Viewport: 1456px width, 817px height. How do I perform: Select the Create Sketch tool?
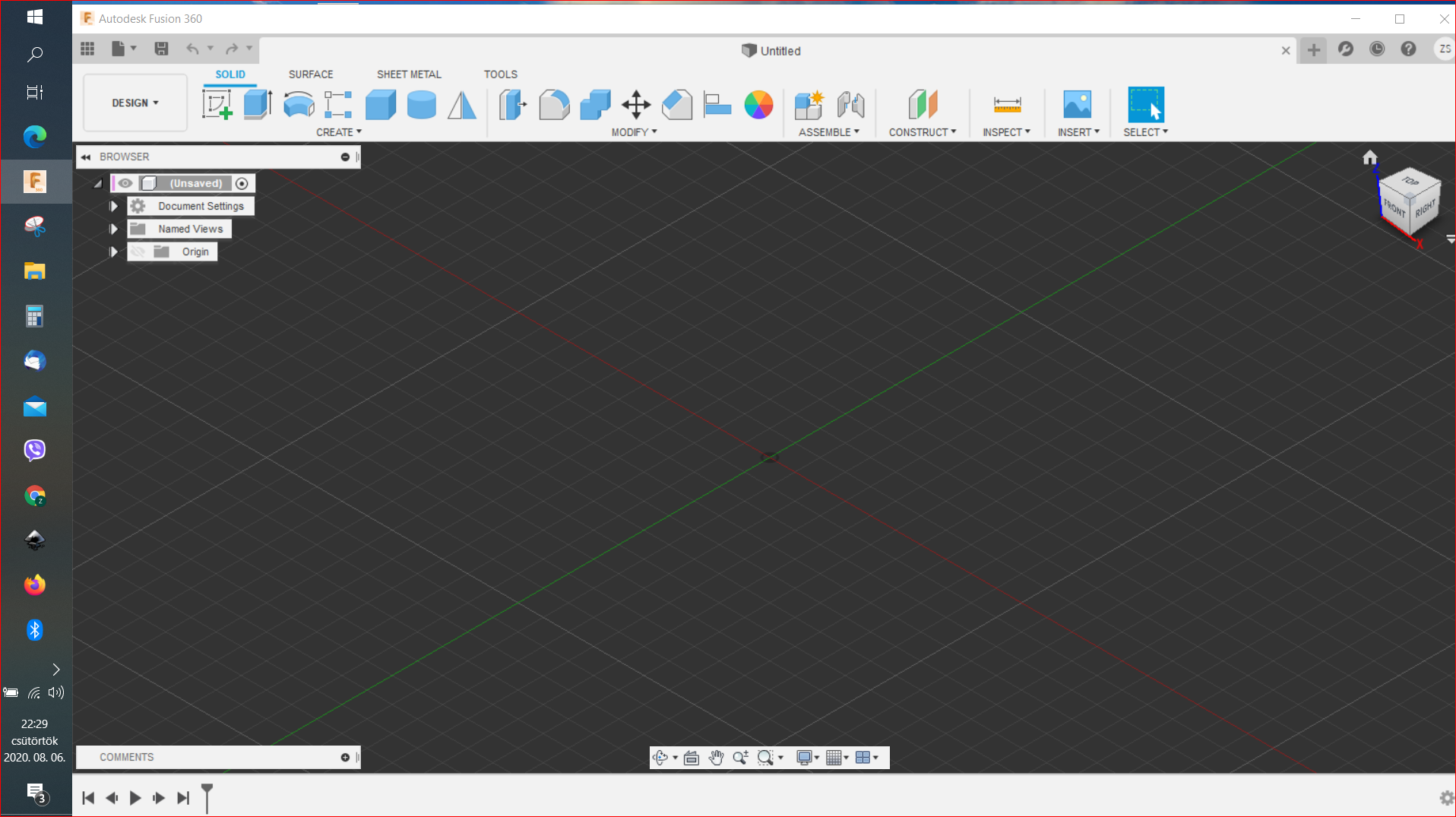(x=217, y=104)
